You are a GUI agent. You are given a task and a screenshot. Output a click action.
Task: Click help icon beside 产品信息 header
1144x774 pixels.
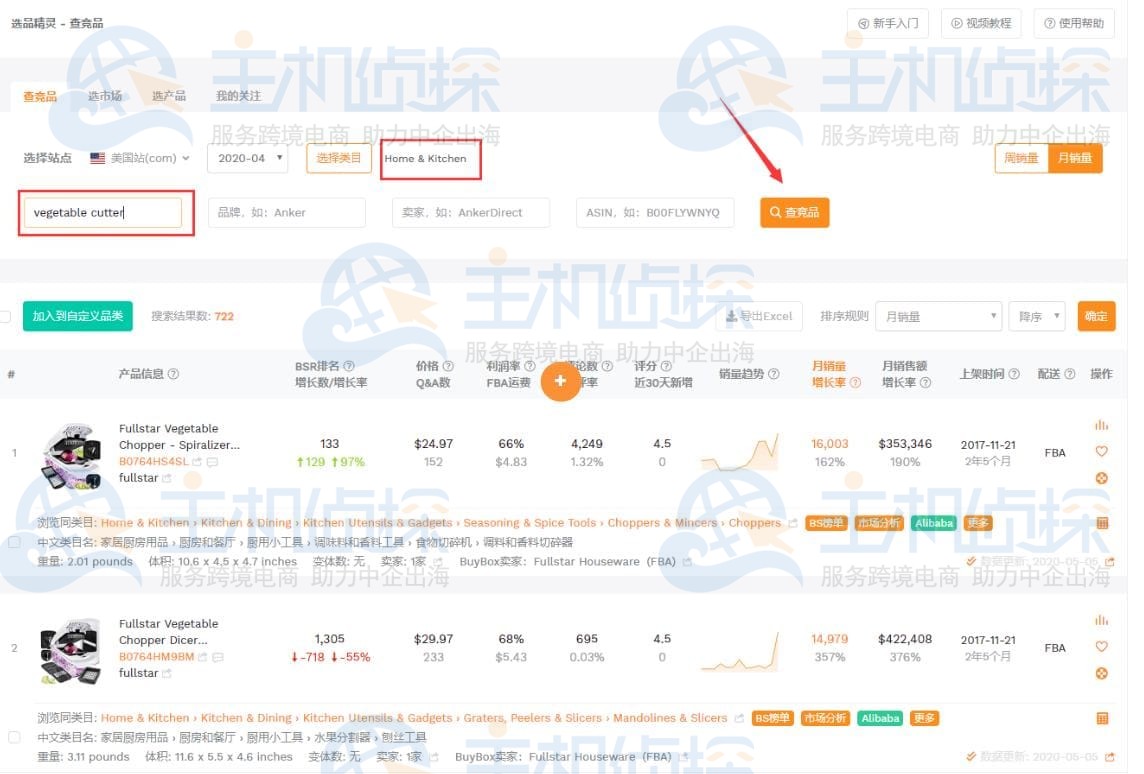click(x=173, y=374)
